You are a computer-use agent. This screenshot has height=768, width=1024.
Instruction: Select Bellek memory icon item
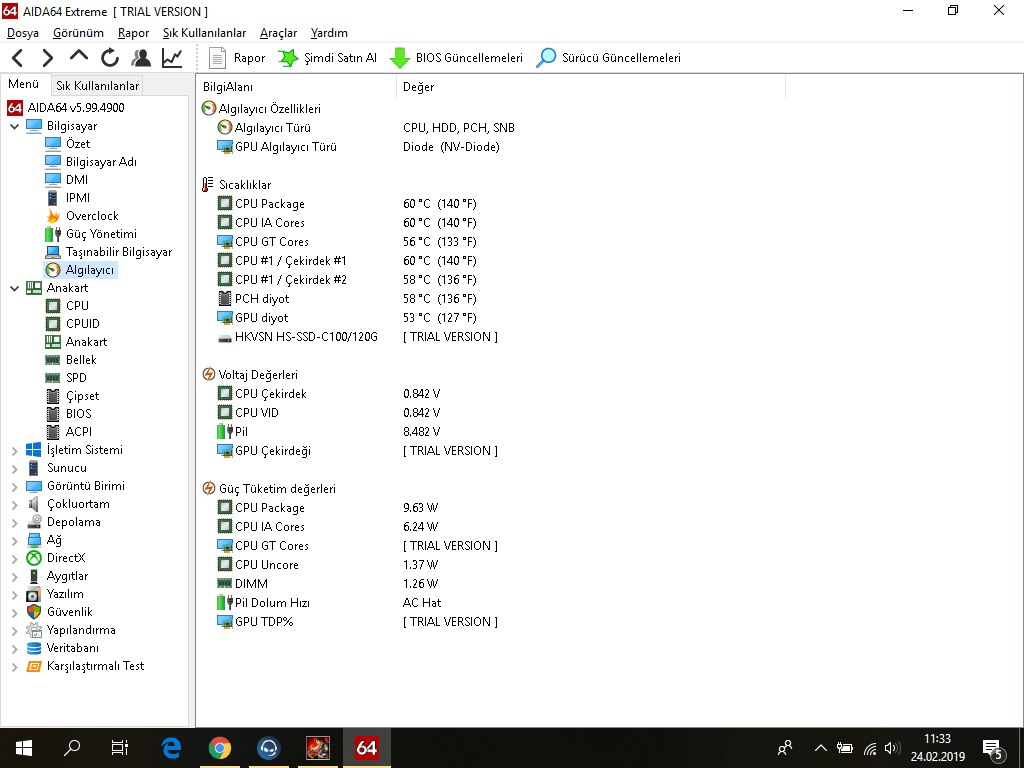(x=53, y=360)
